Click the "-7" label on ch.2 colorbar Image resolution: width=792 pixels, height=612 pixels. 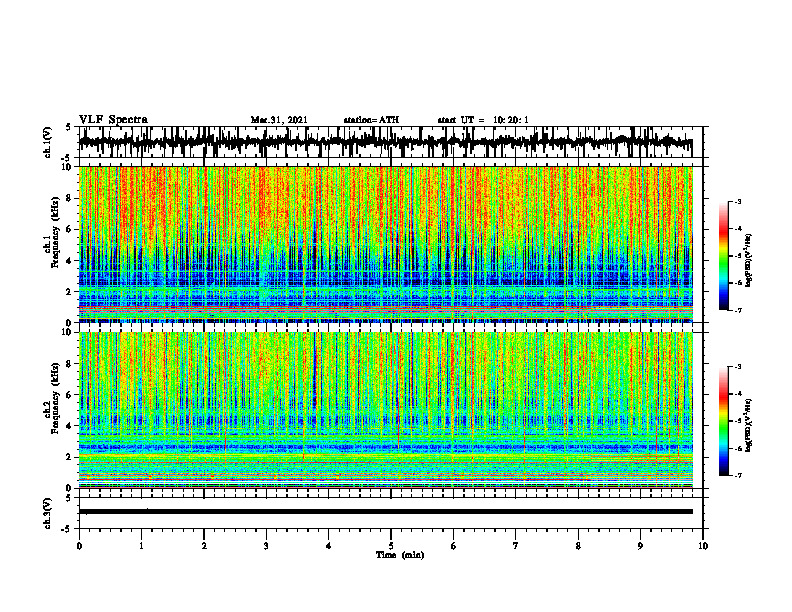tap(738, 475)
